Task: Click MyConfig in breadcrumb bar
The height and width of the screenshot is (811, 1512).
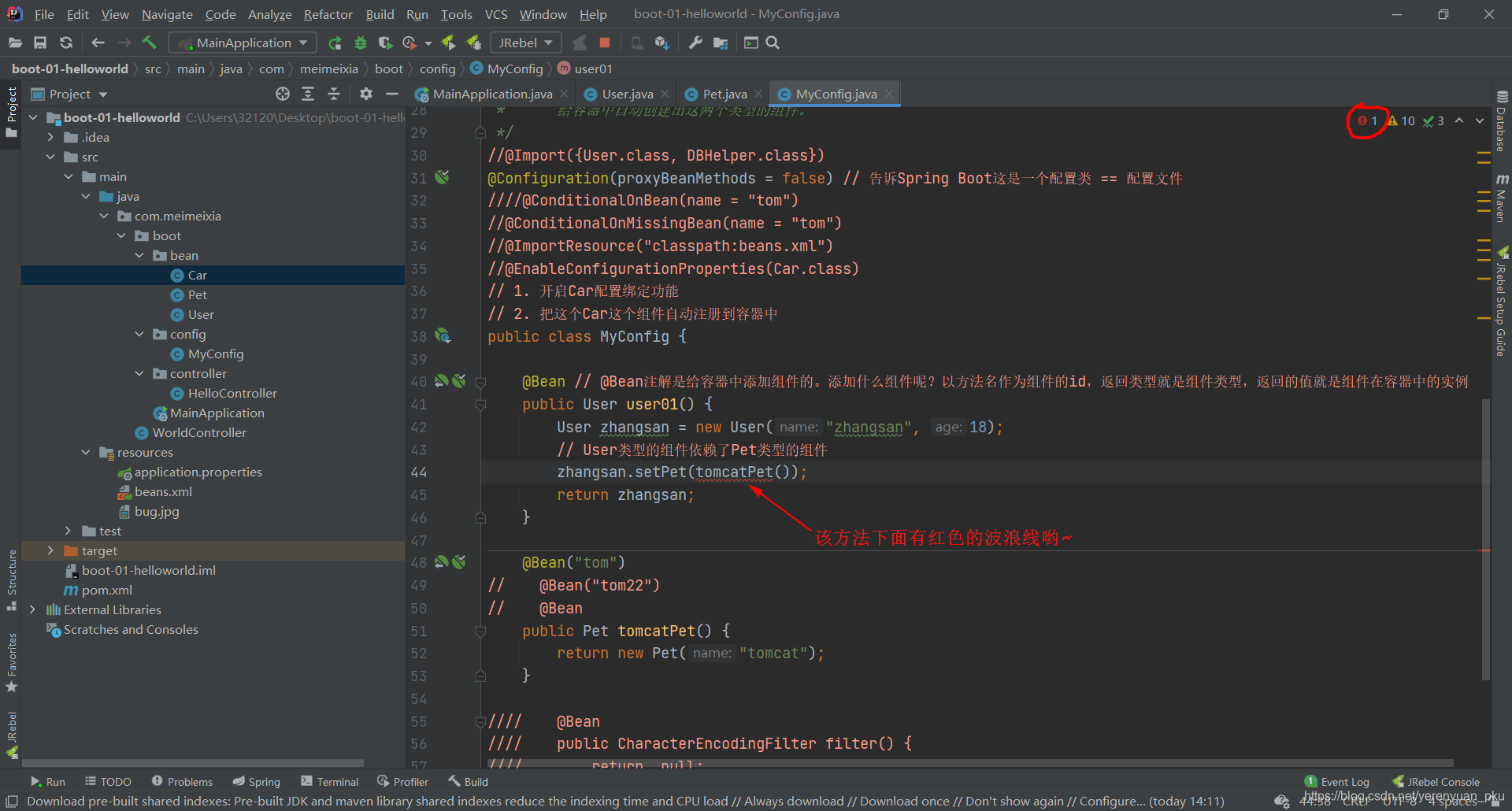Action: coord(506,69)
